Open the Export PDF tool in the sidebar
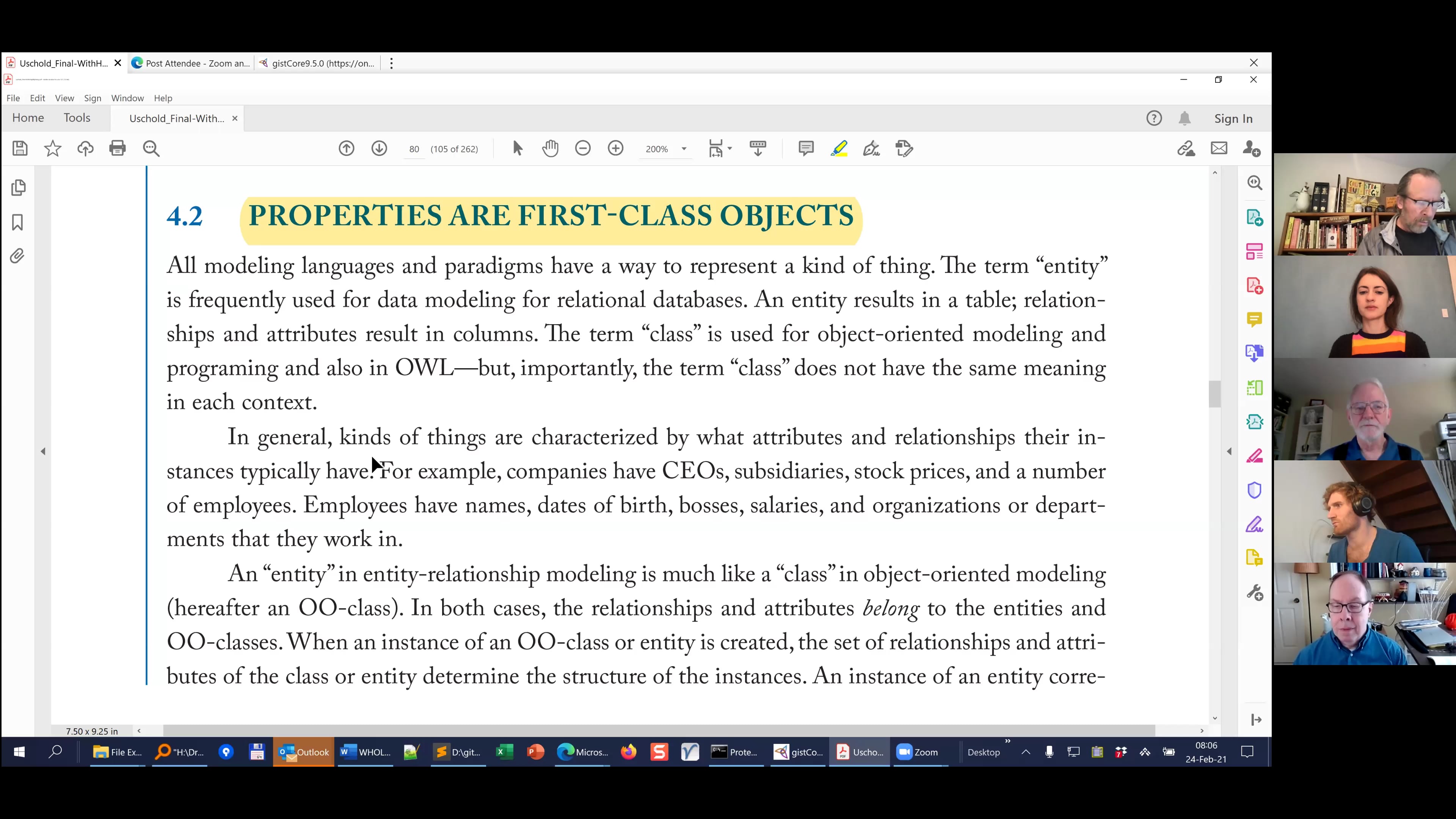1456x819 pixels. click(1255, 217)
